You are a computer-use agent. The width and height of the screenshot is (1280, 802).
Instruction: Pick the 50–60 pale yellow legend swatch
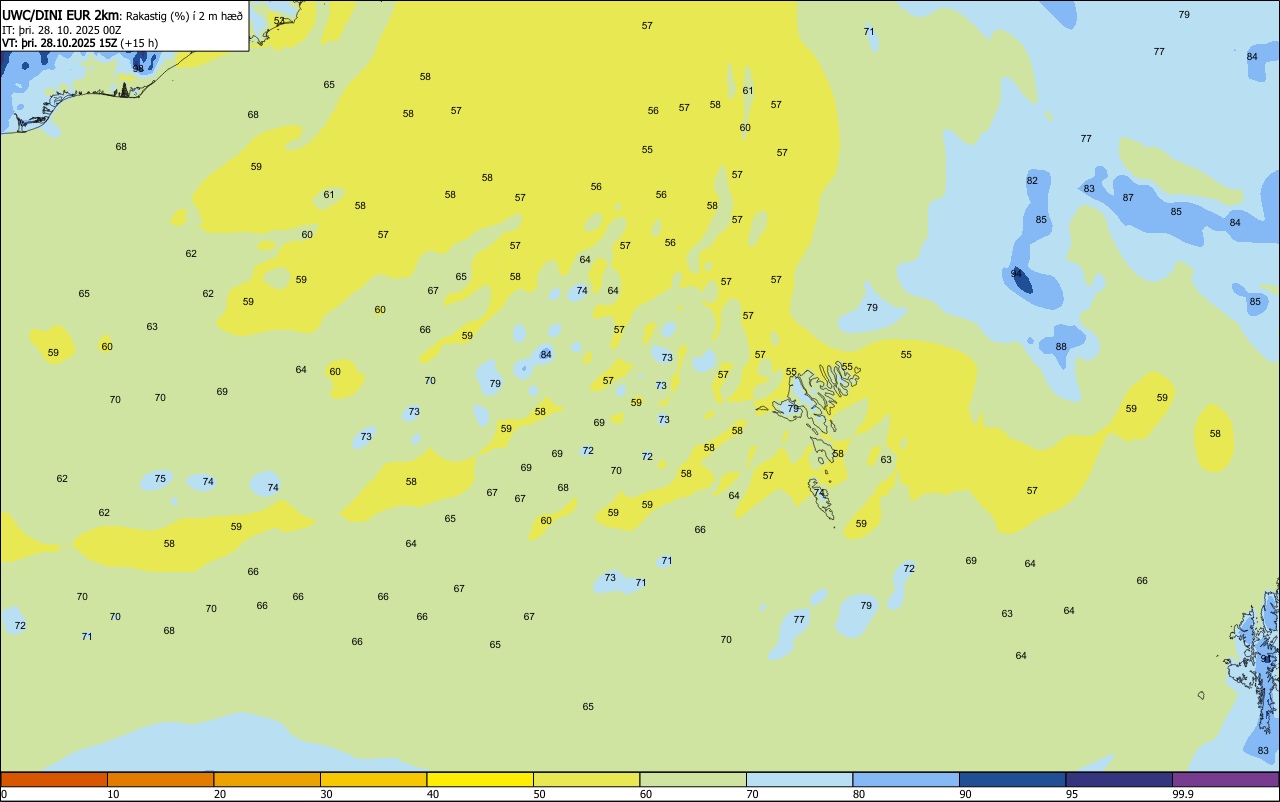(x=586, y=779)
